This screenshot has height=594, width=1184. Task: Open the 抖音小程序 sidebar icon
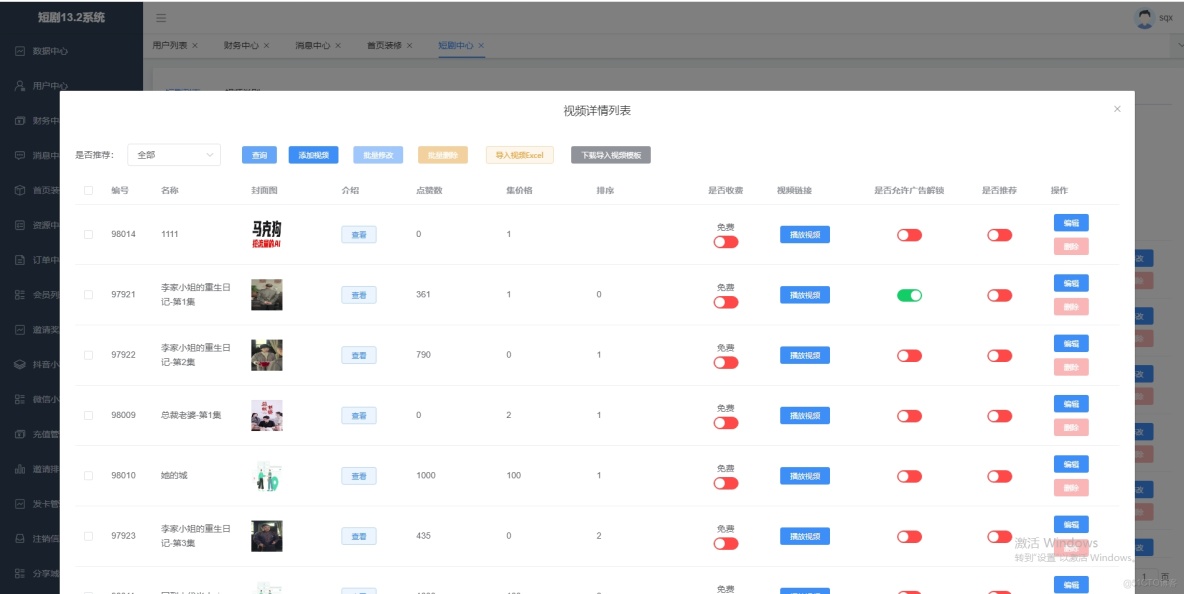(22, 364)
